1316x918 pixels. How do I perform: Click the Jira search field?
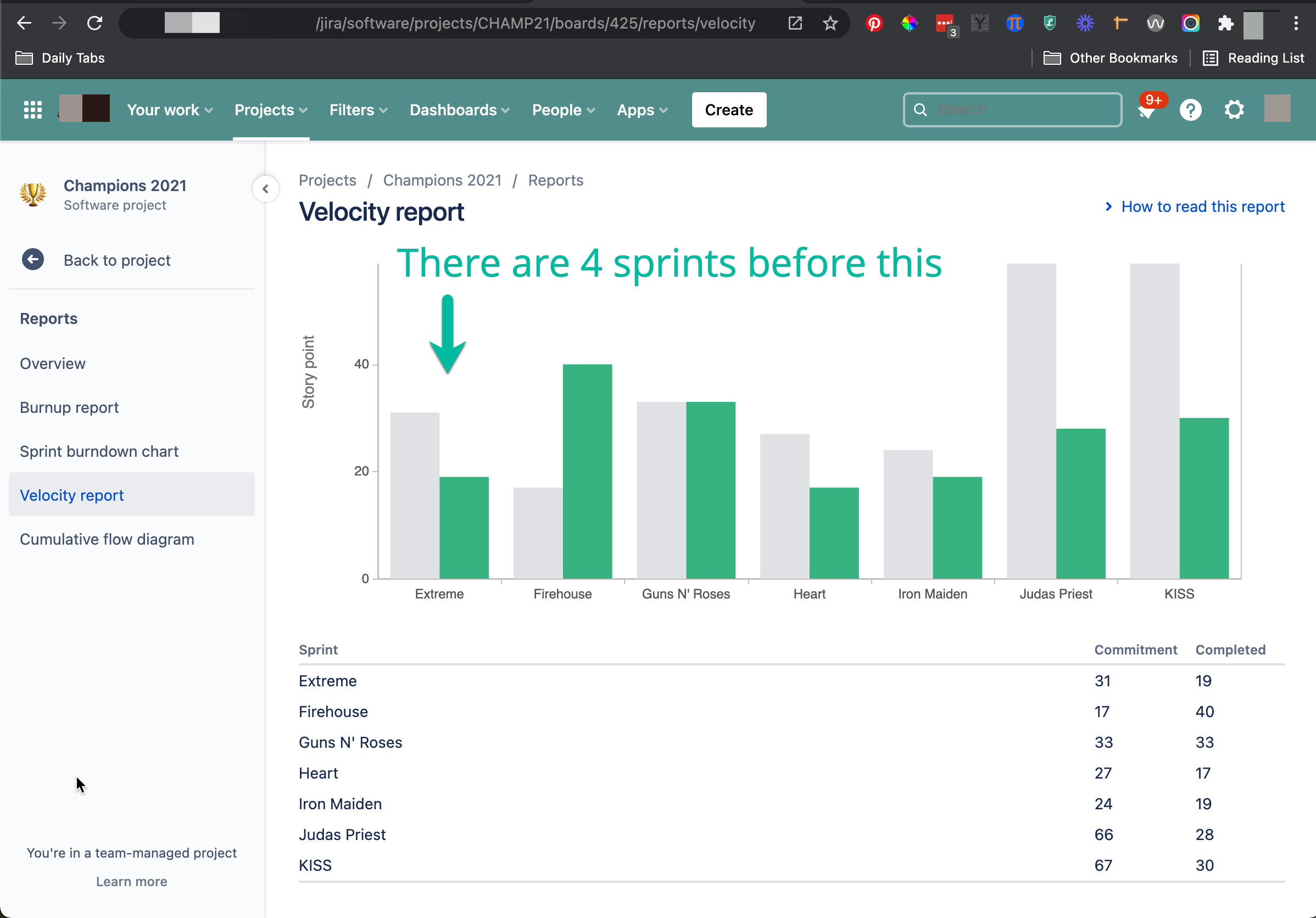pyautogui.click(x=1012, y=109)
